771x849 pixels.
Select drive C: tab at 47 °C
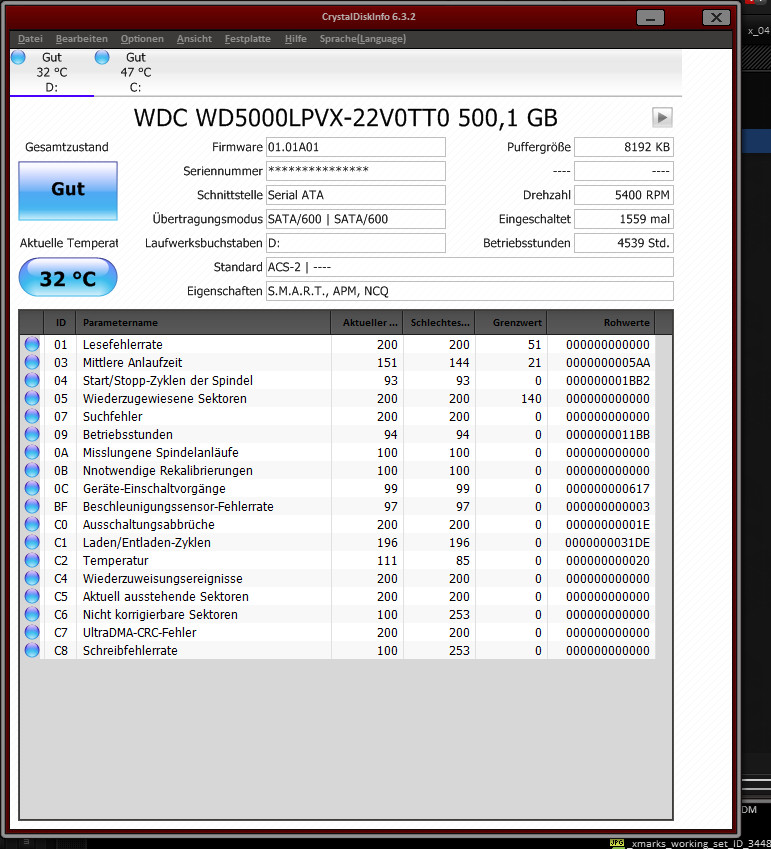tap(136, 72)
